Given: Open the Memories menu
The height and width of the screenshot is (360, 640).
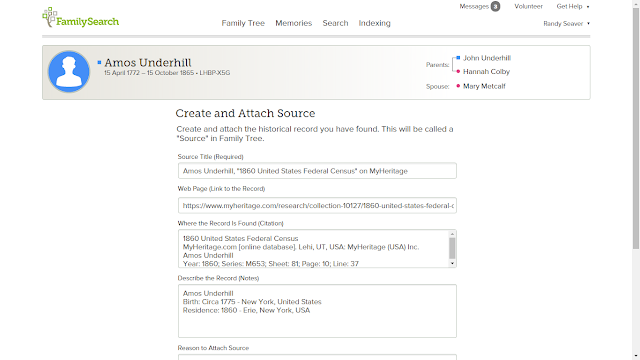Looking at the screenshot, I should (x=293, y=23).
